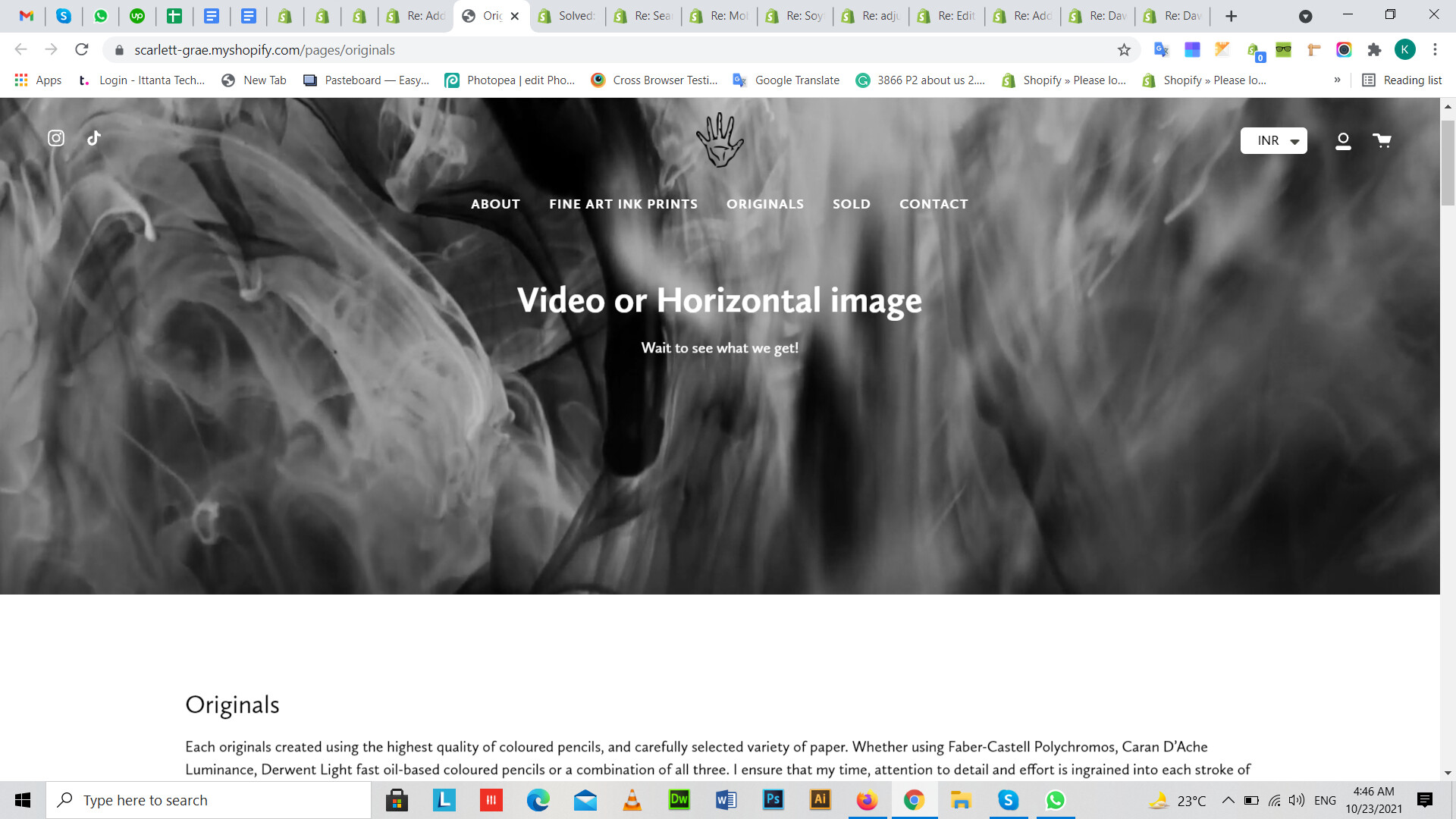
Task: Open the Contact page link
Action: pos(934,204)
